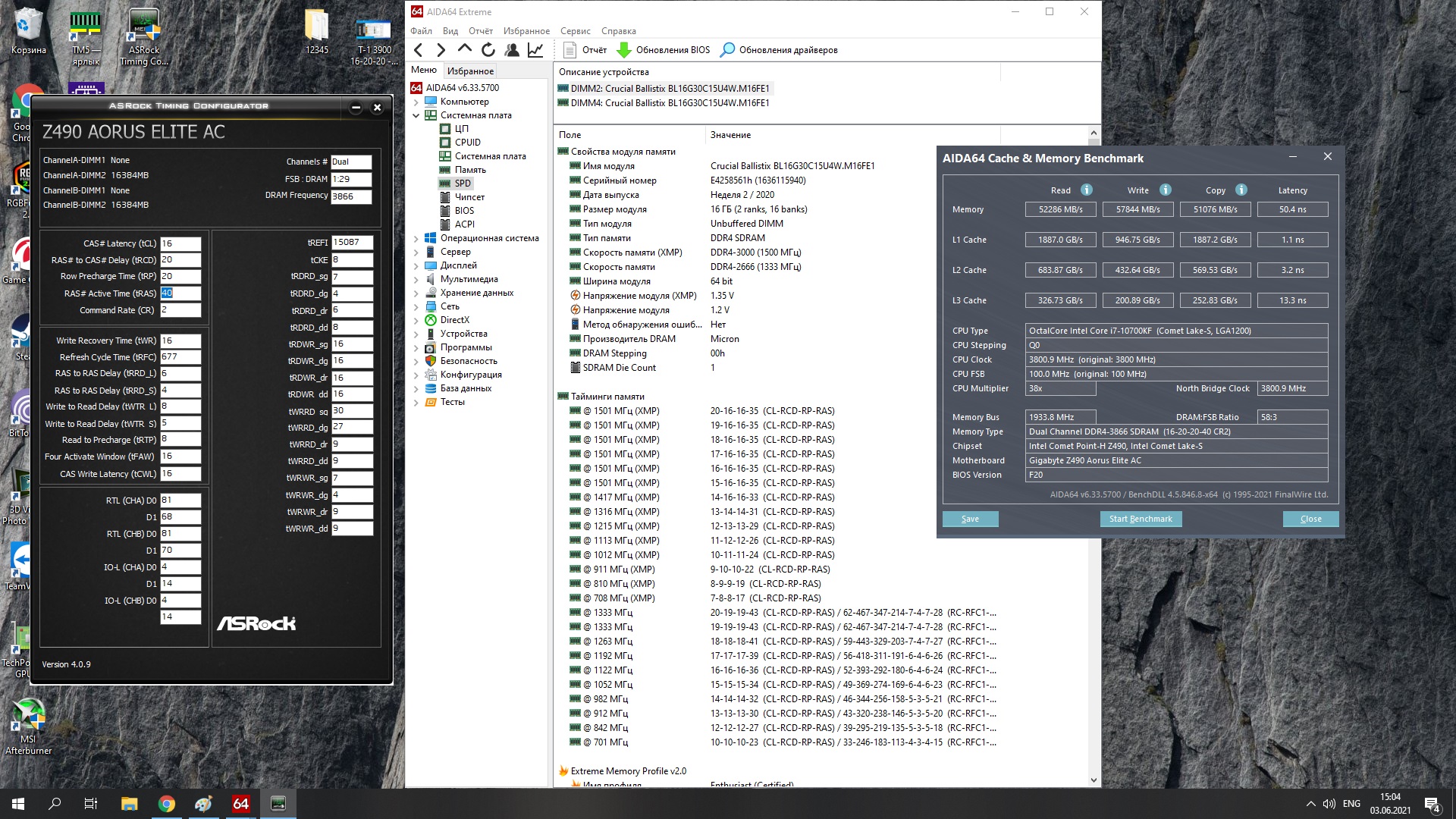Screen dimensions: 1456x819
Task: Collapse the Системная плата tree node
Action: [x=416, y=115]
